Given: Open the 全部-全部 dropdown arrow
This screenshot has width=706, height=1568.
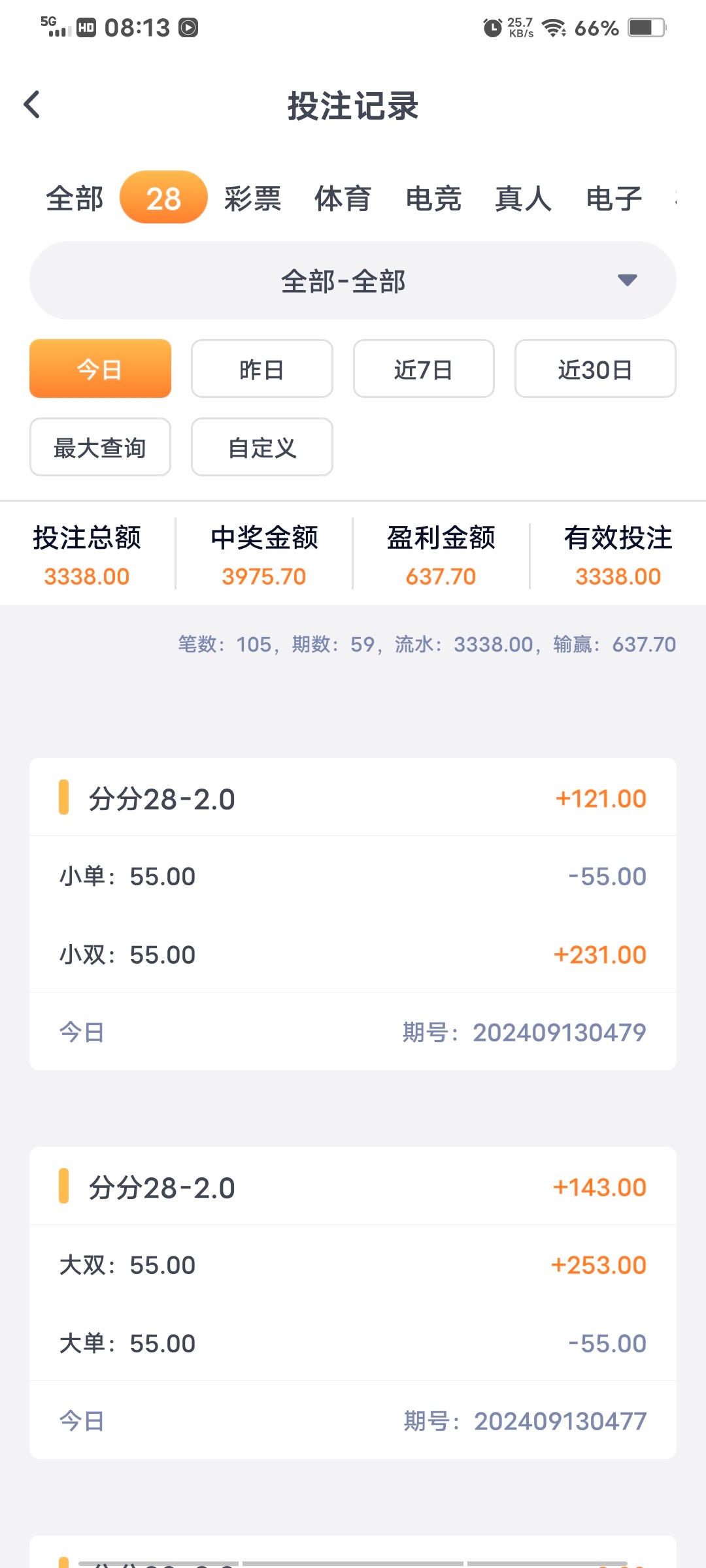Looking at the screenshot, I should (x=627, y=280).
